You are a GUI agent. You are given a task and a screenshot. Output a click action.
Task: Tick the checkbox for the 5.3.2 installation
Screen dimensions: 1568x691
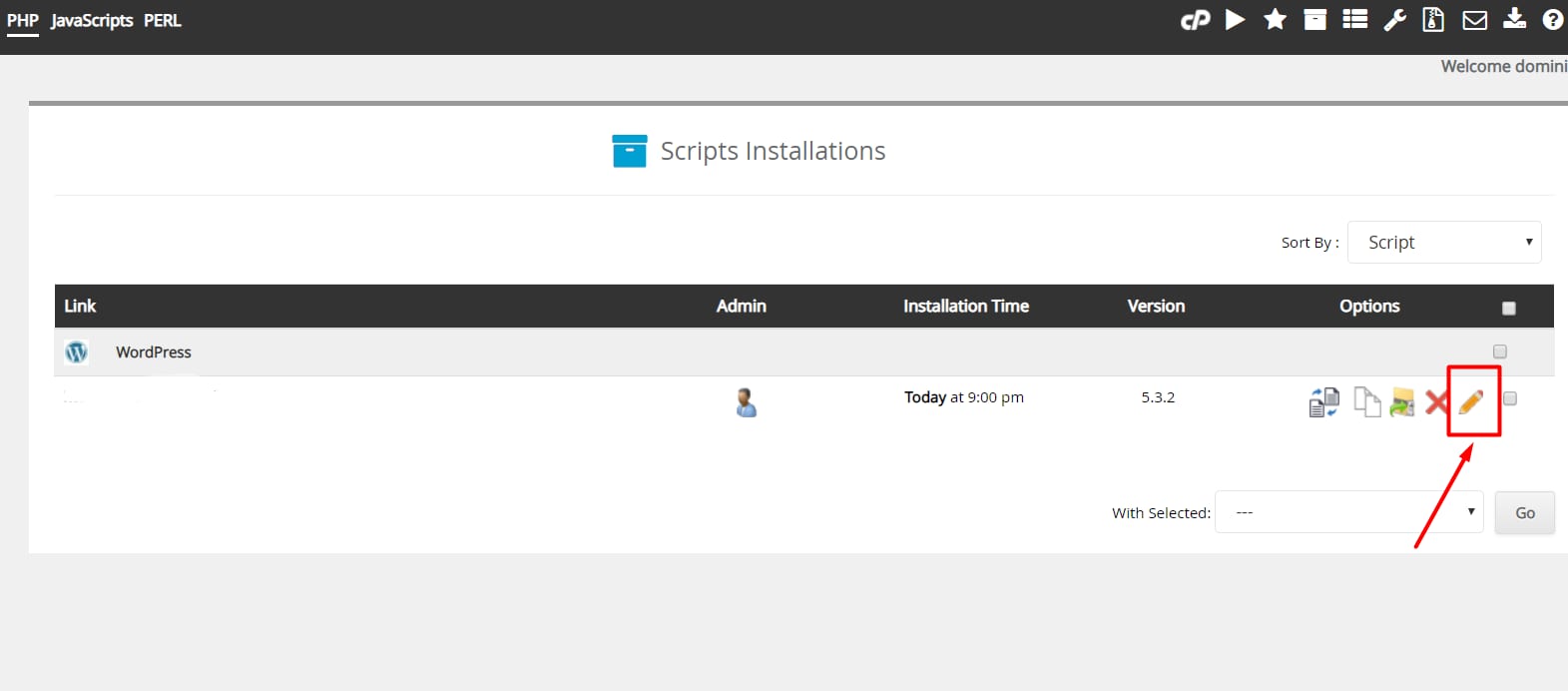tap(1510, 398)
